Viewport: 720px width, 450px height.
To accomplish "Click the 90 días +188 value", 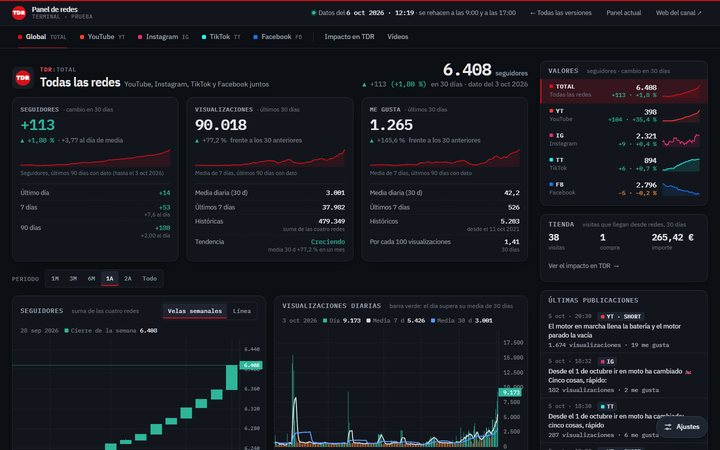I will [163, 228].
